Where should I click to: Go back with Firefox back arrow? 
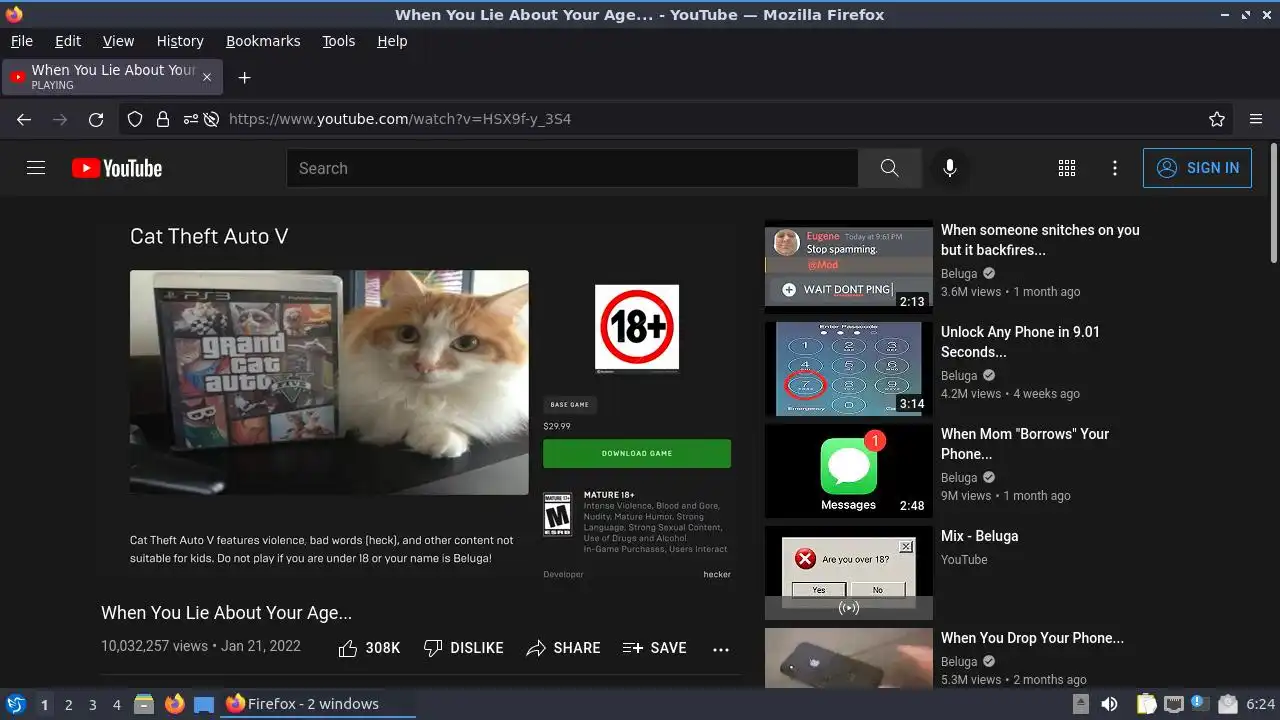pyautogui.click(x=24, y=119)
